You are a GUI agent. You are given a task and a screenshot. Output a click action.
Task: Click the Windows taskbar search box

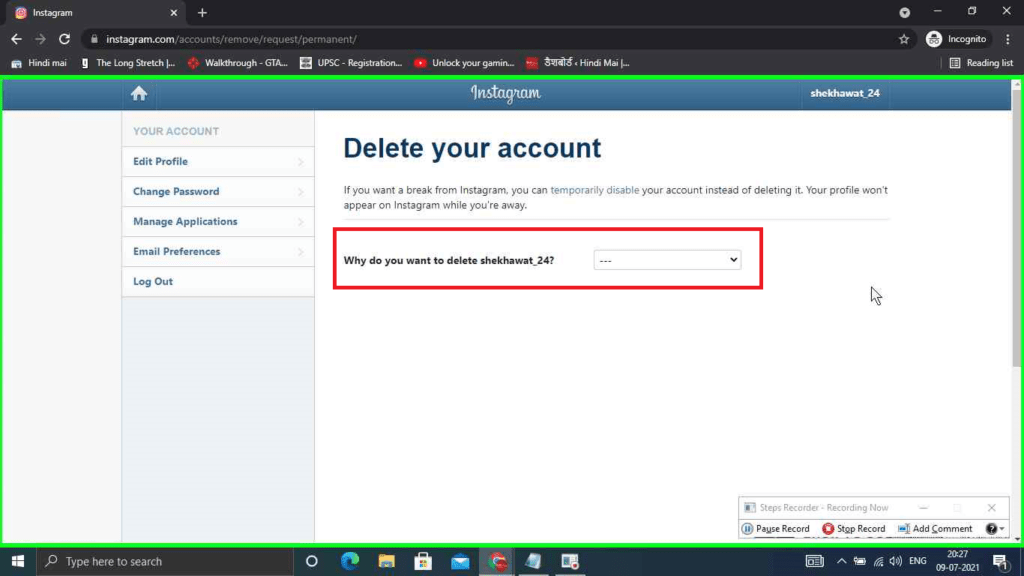click(165, 561)
